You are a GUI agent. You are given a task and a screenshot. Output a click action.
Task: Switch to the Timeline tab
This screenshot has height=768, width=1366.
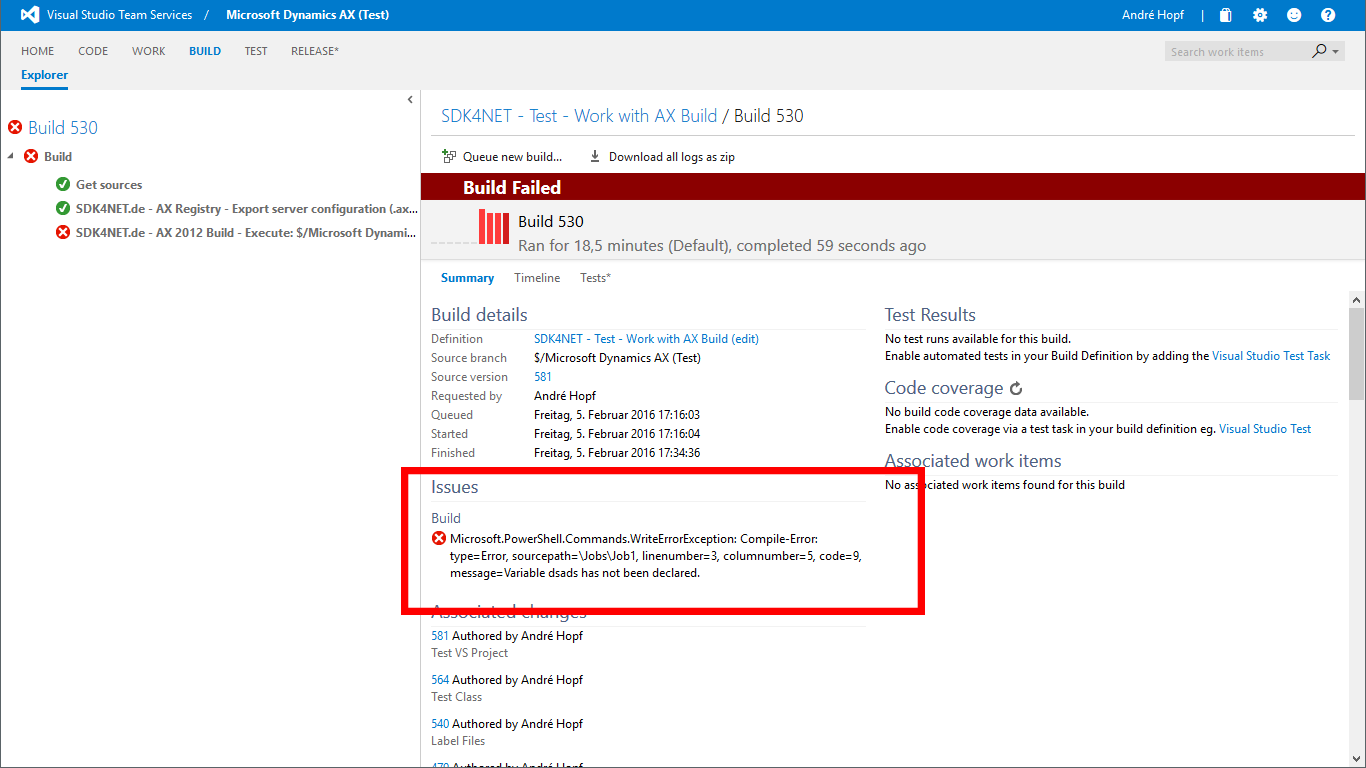pyautogui.click(x=537, y=278)
